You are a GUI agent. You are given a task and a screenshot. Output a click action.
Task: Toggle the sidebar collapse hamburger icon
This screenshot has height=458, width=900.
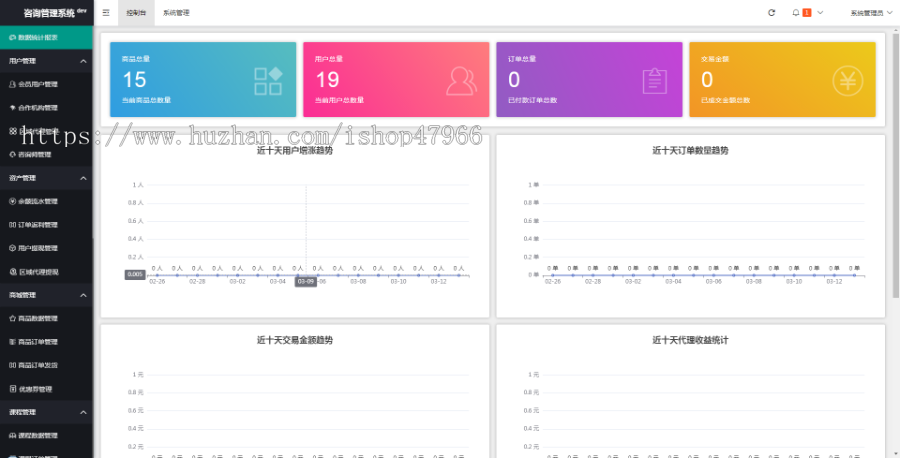(x=106, y=13)
